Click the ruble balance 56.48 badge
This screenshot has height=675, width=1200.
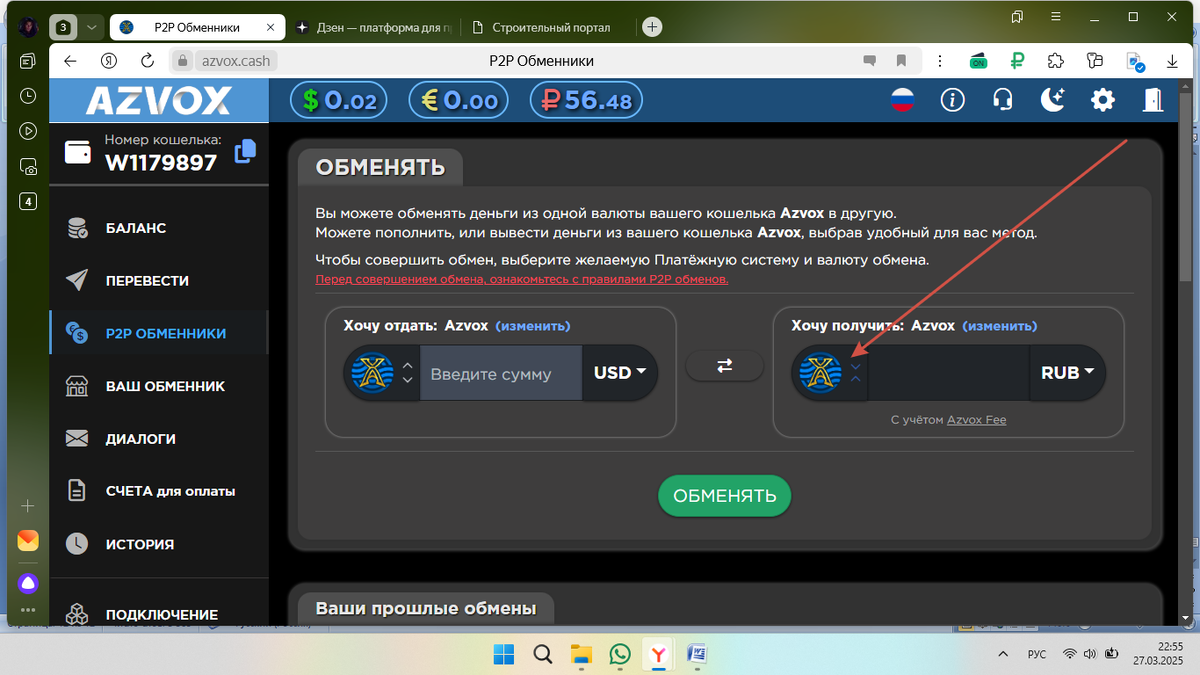click(586, 100)
